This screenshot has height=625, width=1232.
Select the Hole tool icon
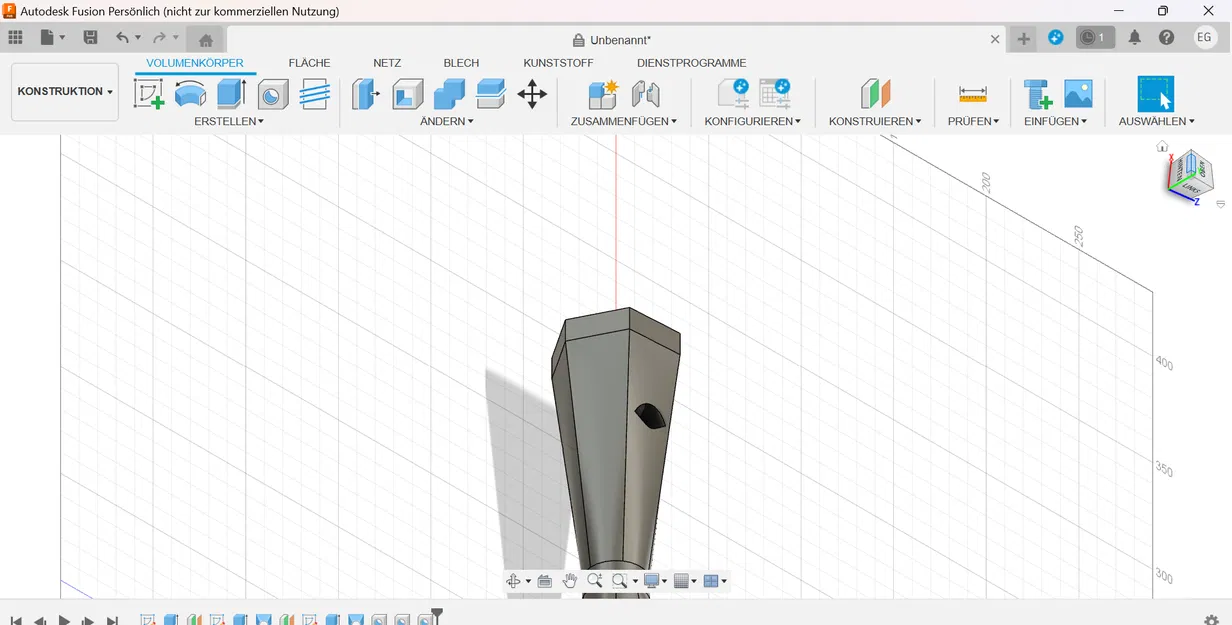pyautogui.click(x=273, y=95)
